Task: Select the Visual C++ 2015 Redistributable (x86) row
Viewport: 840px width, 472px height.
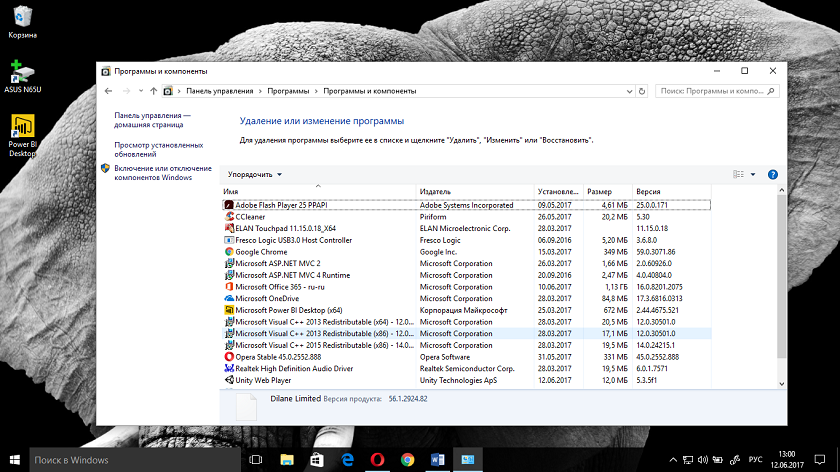Action: point(466,346)
